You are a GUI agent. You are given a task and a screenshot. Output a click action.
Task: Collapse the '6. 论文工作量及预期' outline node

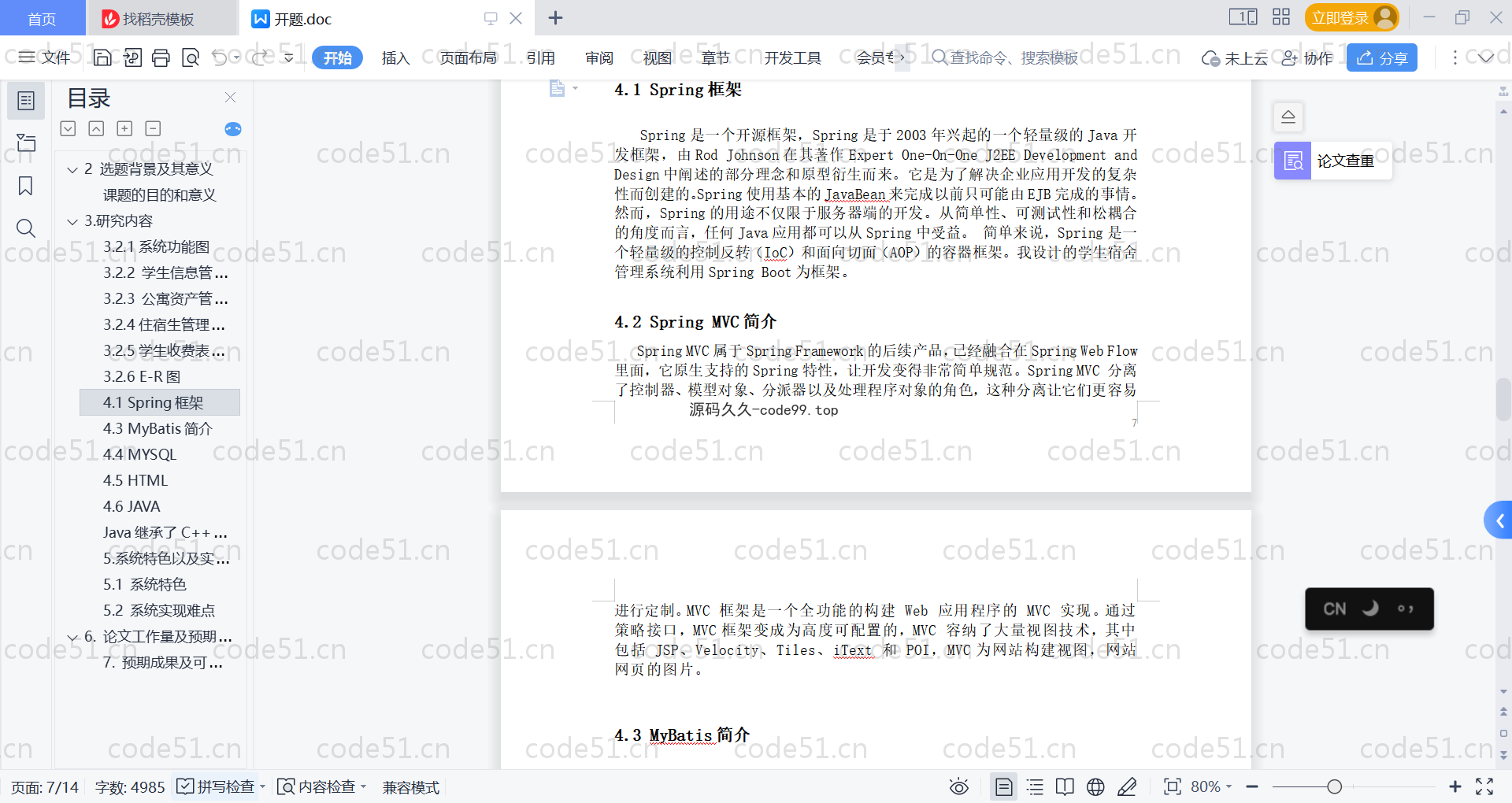click(72, 638)
